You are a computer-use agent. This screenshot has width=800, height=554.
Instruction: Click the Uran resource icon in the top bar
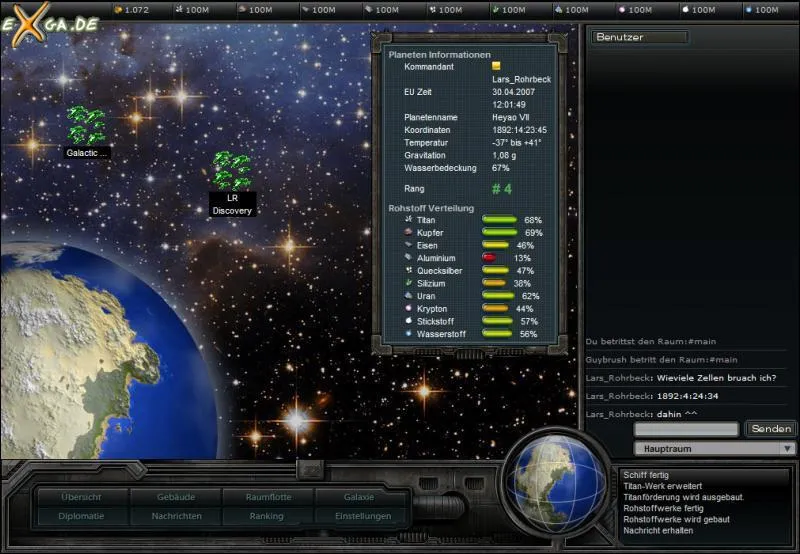tap(559, 10)
